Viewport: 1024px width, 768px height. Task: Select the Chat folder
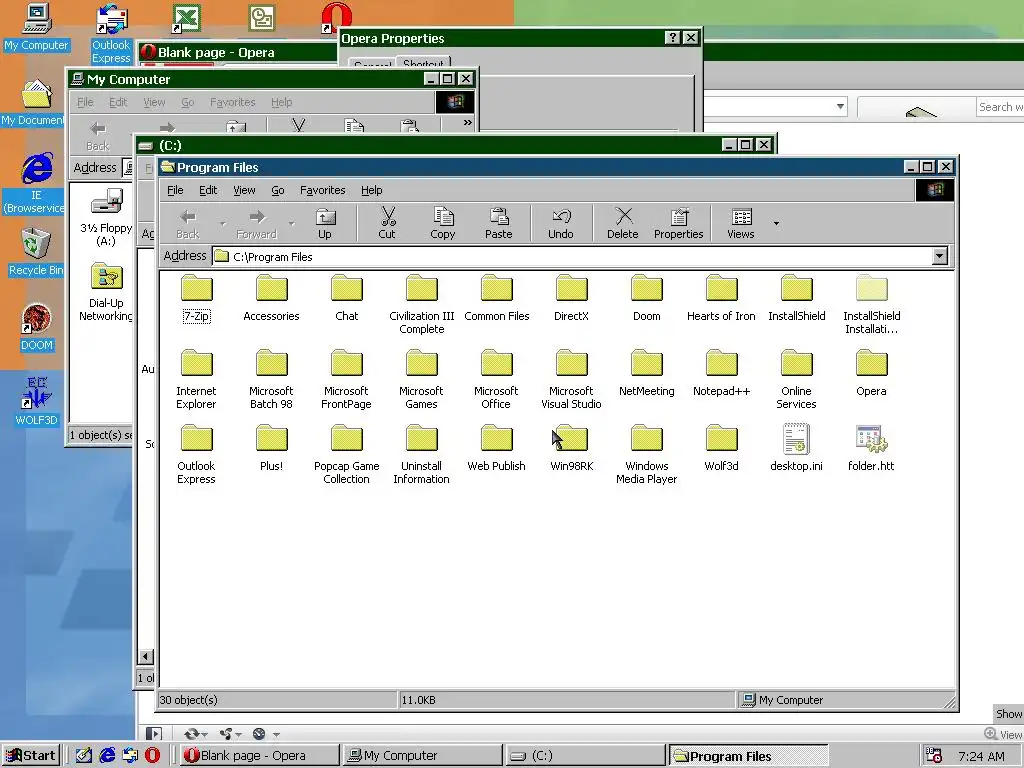pyautogui.click(x=346, y=299)
